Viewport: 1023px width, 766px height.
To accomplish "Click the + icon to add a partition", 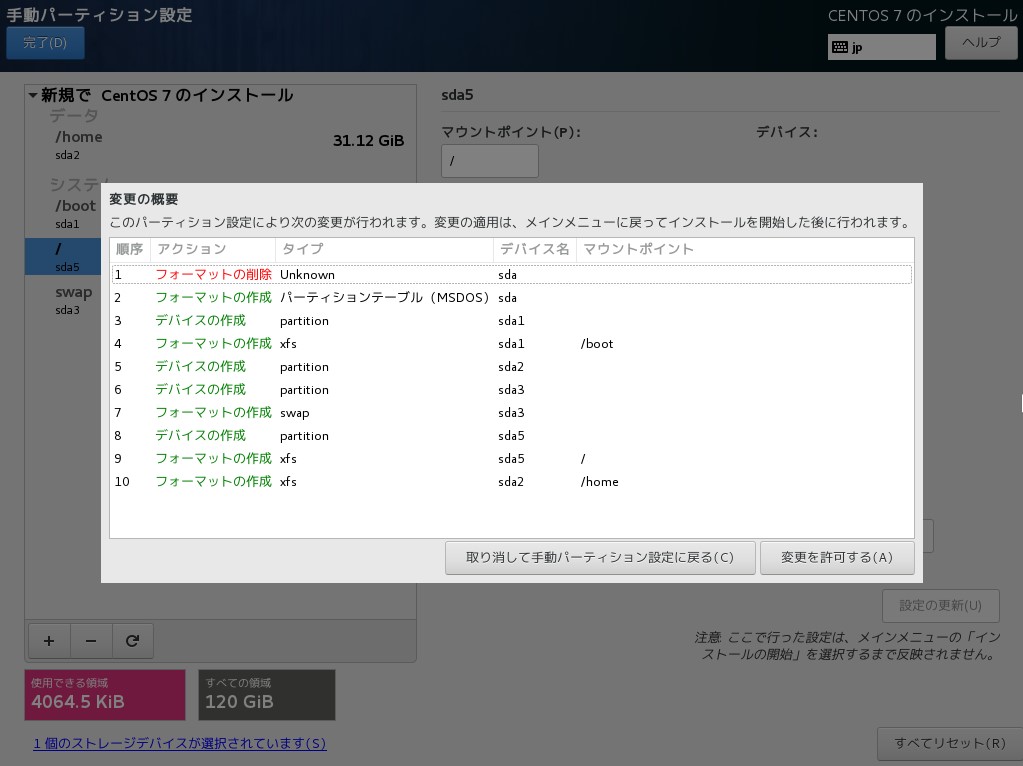I will click(49, 641).
